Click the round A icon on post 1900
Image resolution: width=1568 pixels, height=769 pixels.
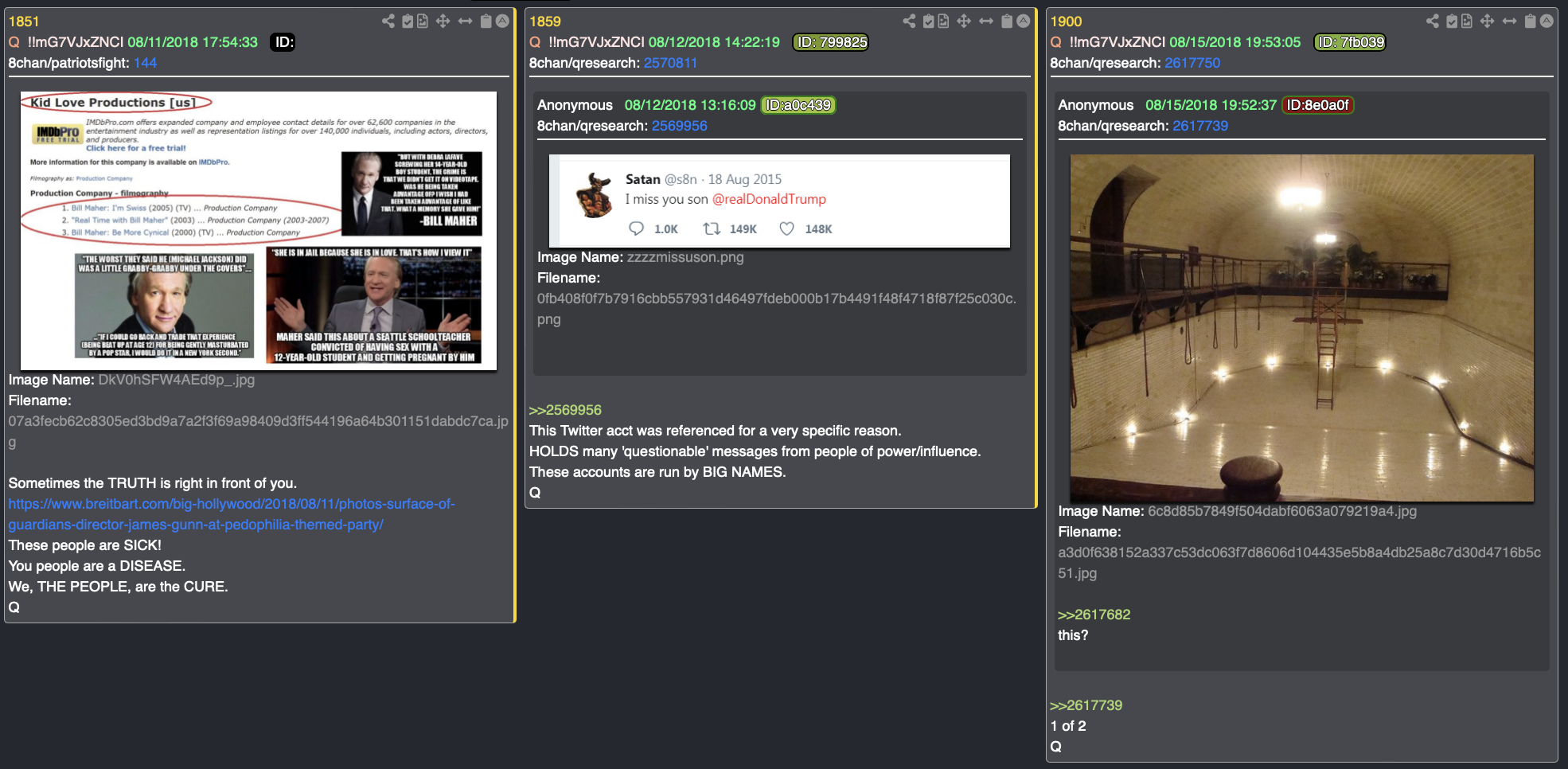1547,21
